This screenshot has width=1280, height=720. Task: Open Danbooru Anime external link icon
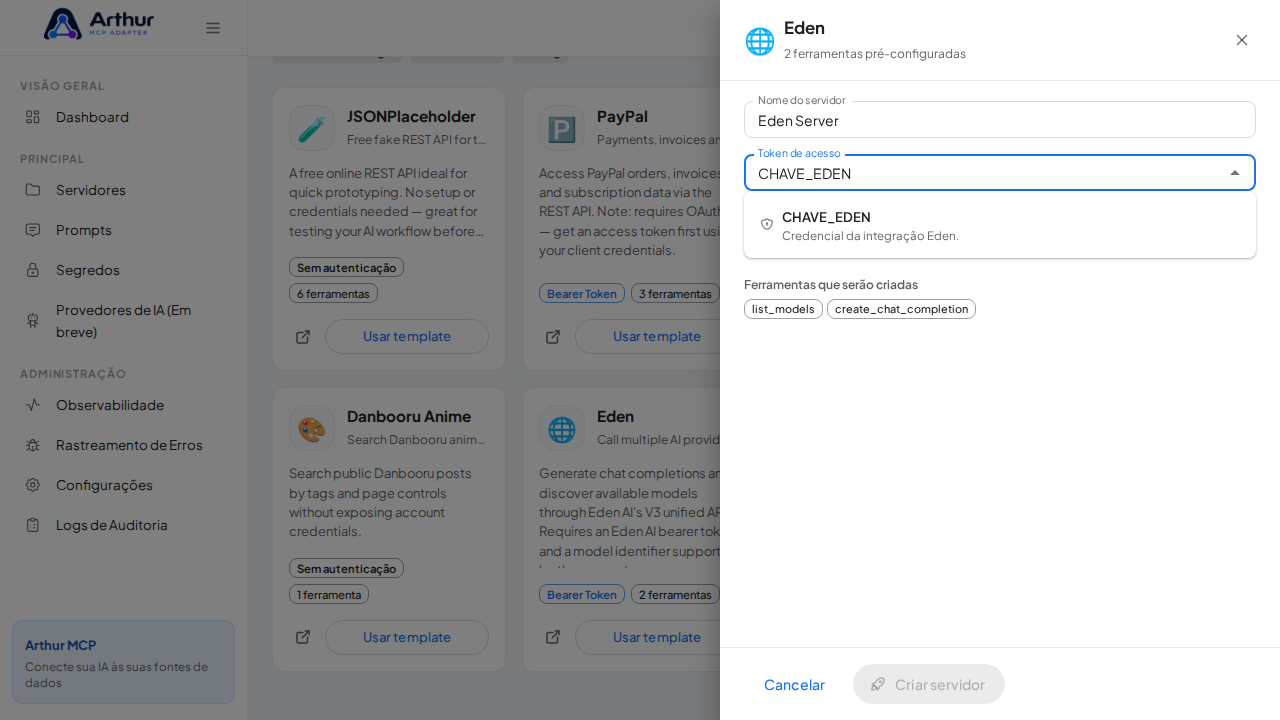[303, 637]
